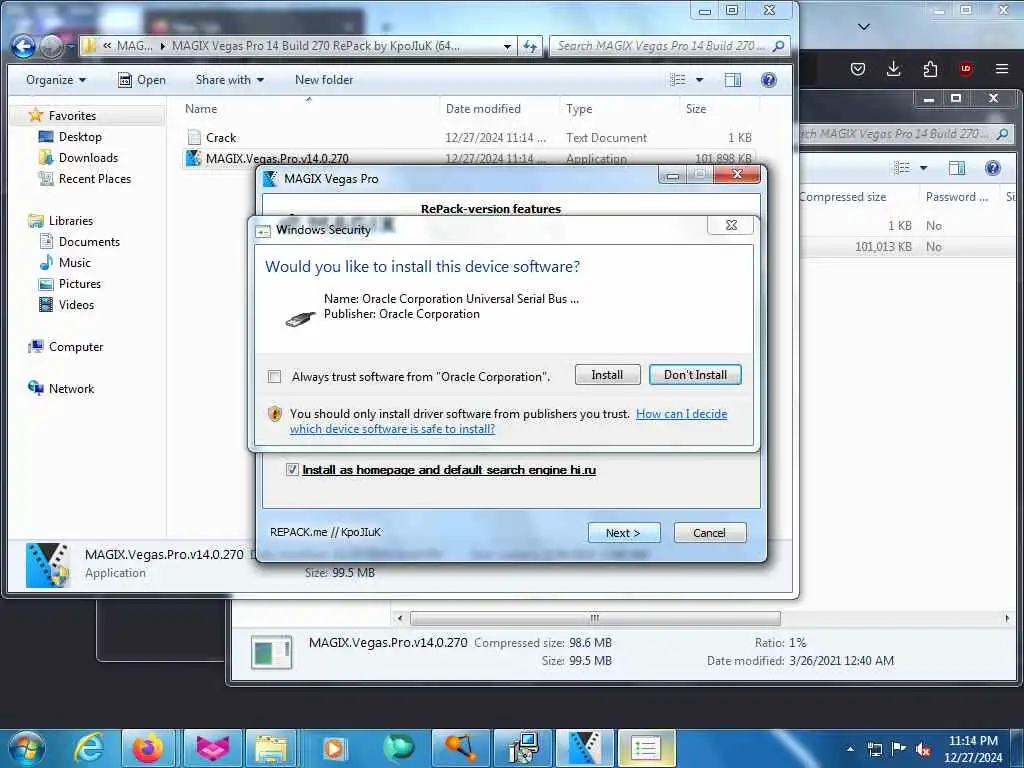
Task: Click the Don't Install button
Action: click(x=696, y=375)
